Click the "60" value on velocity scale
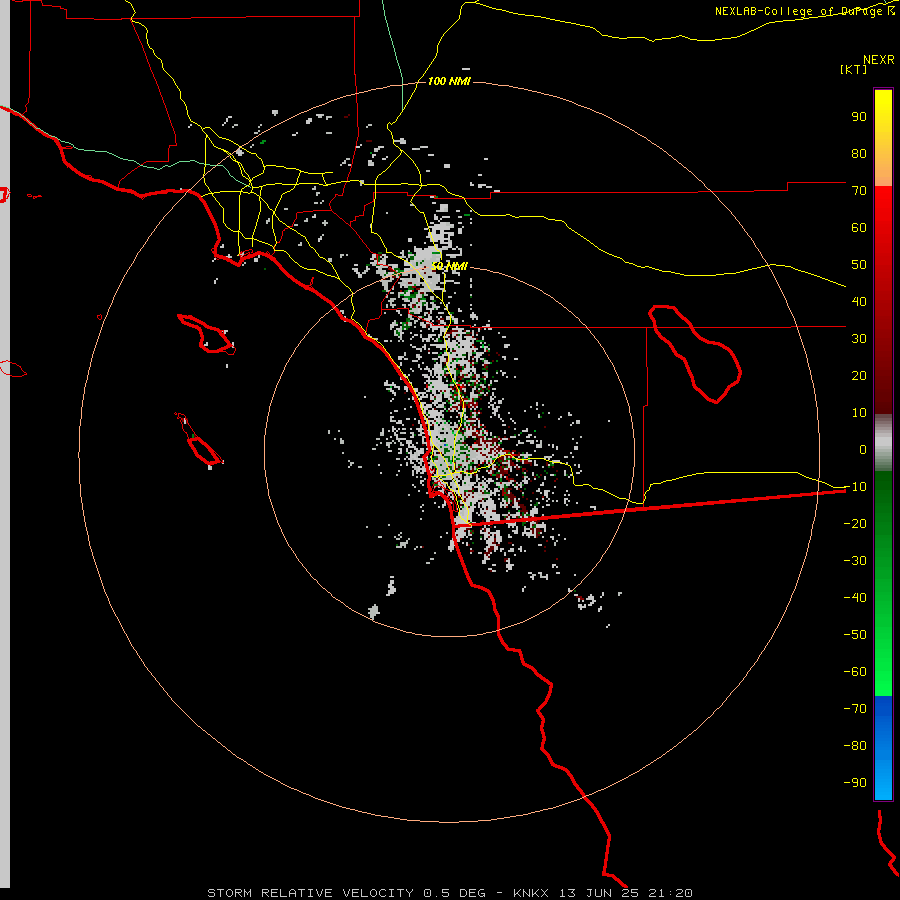Viewport: 900px width, 900px height. pos(859,227)
